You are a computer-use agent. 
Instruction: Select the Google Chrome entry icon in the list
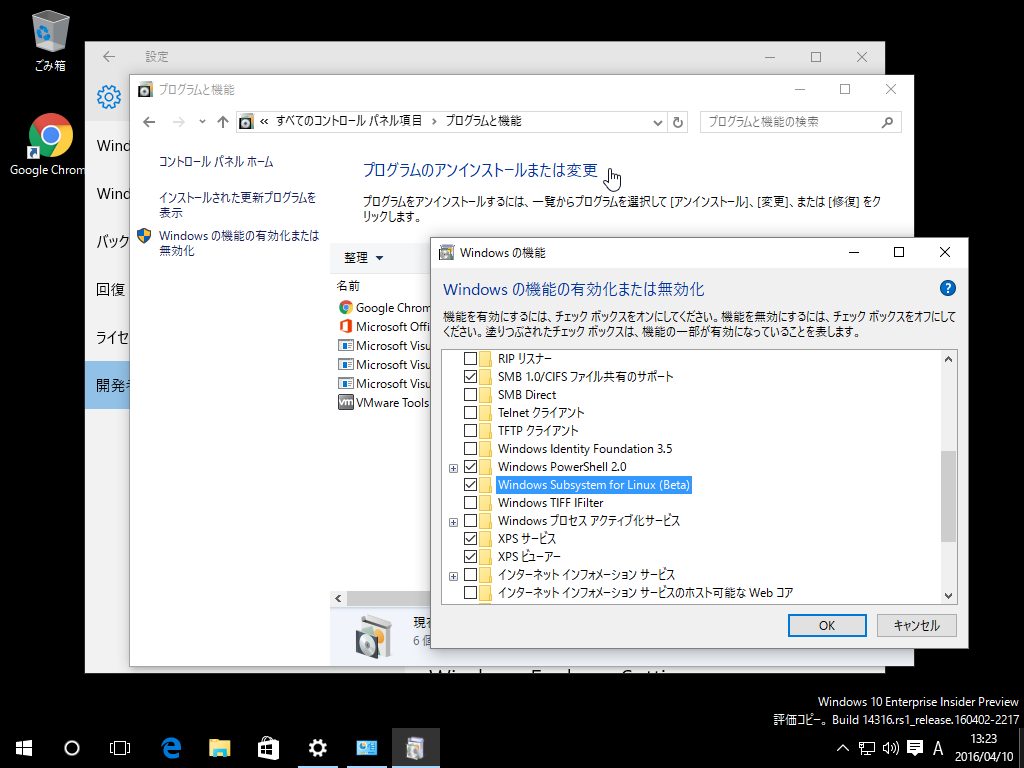345,308
